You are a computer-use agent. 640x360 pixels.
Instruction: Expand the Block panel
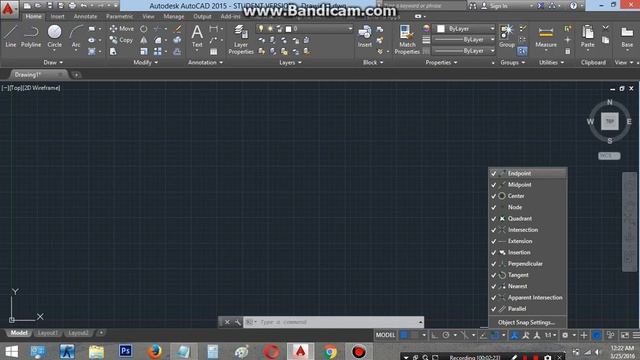(373, 62)
